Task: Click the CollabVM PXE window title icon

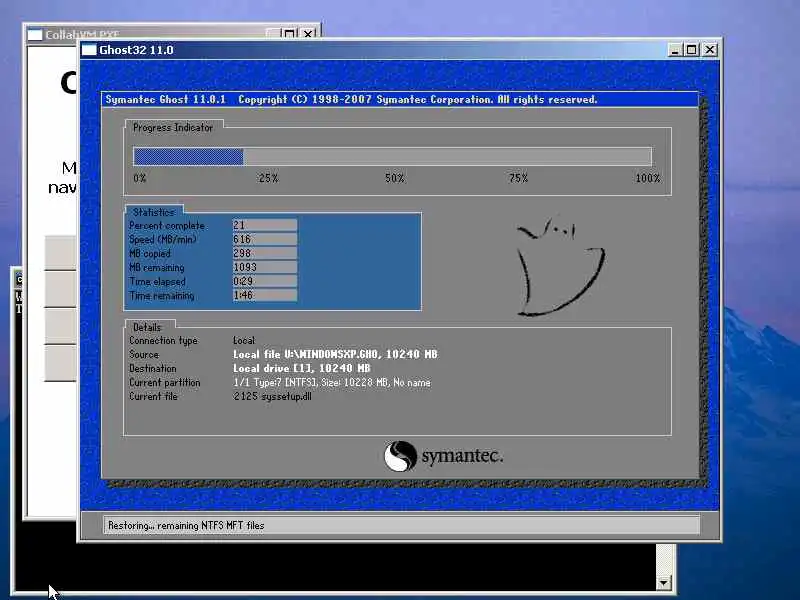Action: click(x=35, y=35)
